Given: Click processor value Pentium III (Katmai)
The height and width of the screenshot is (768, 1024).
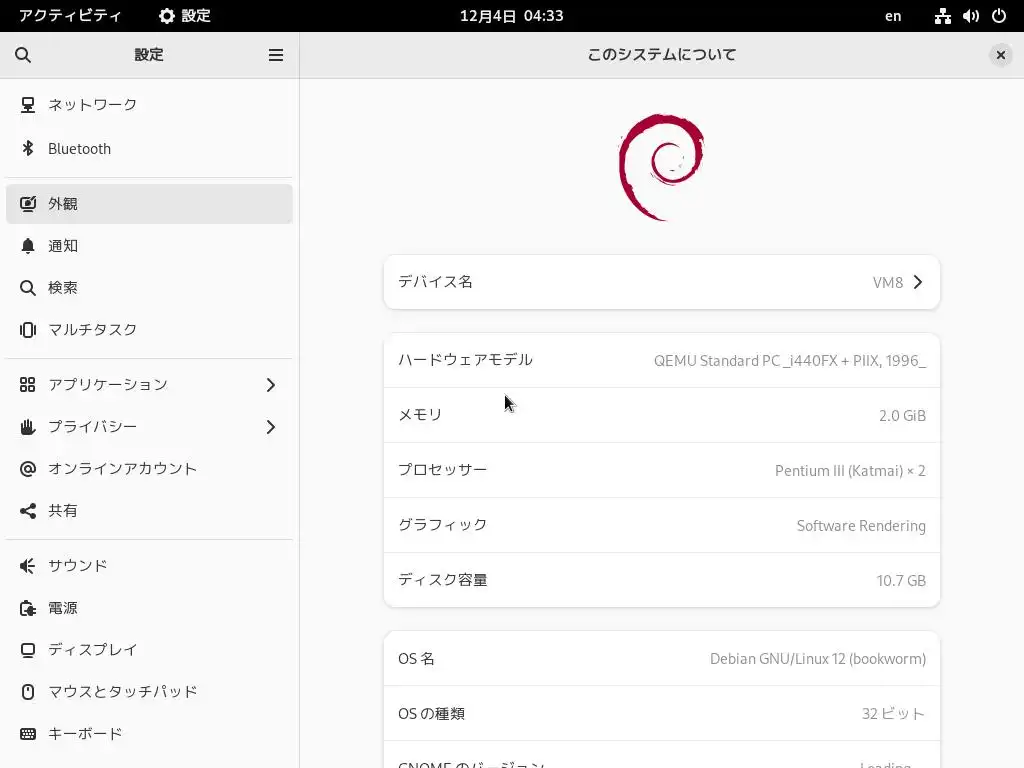Looking at the screenshot, I should coord(850,471).
